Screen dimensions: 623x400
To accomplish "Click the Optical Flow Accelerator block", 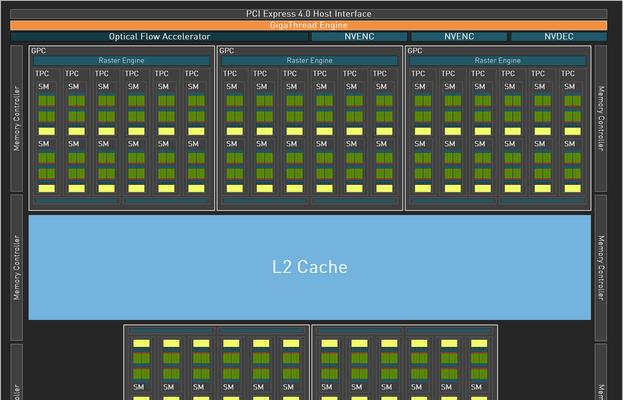I will tap(159, 37).
